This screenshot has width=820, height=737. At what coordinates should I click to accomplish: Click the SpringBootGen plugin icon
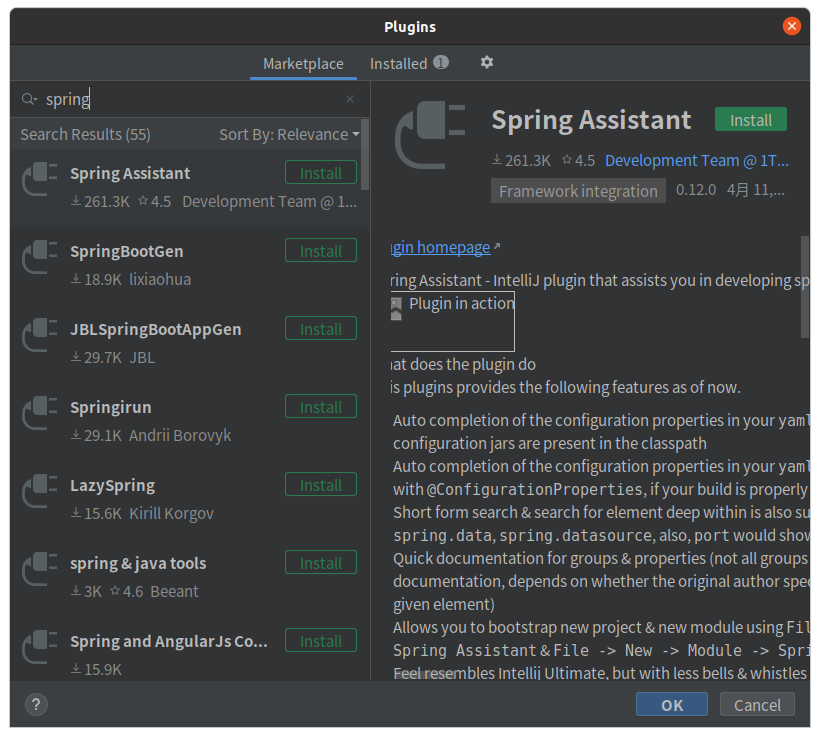tap(39, 257)
